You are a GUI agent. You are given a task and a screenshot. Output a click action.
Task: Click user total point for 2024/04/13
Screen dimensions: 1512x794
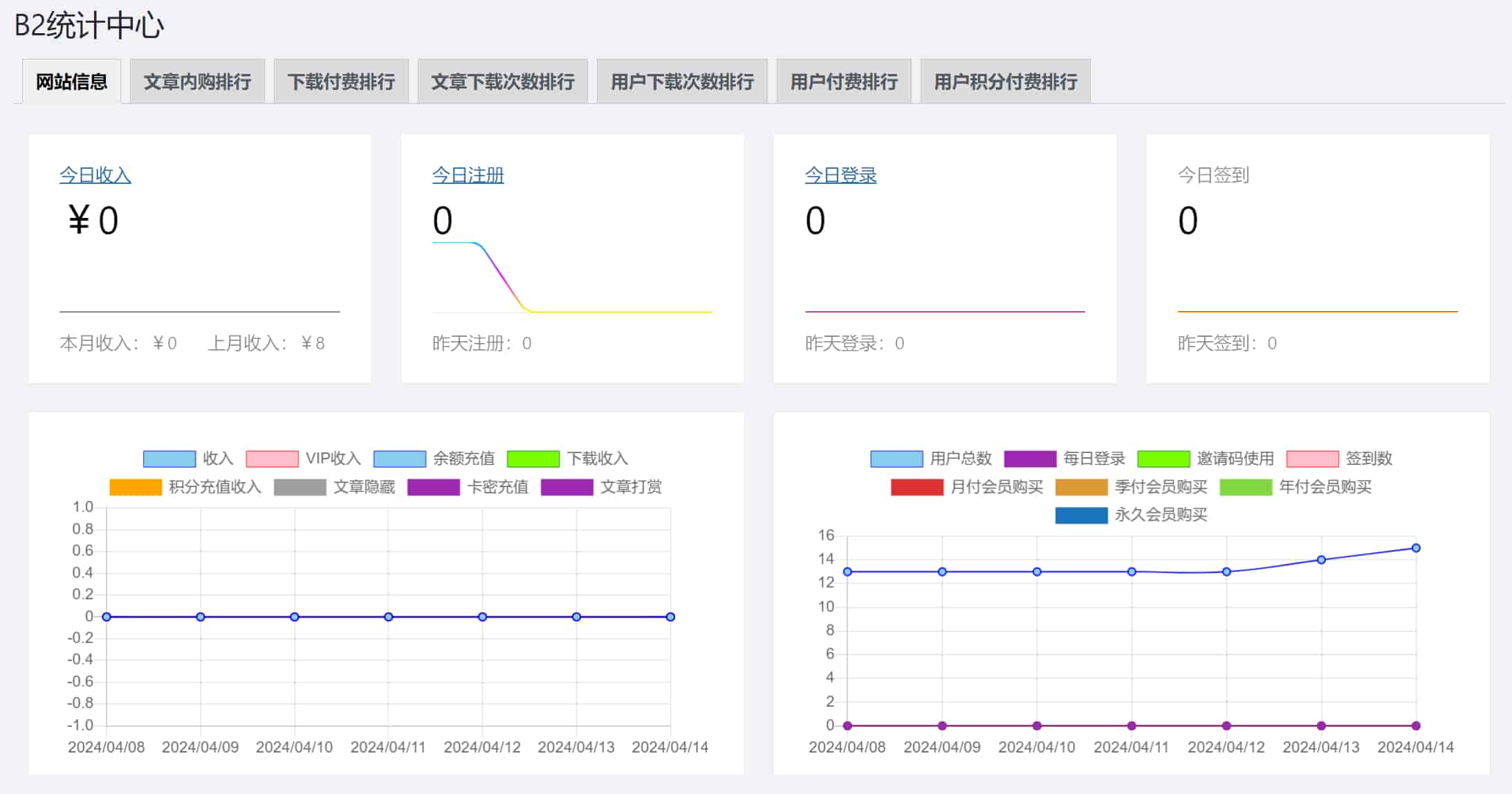click(x=1321, y=560)
